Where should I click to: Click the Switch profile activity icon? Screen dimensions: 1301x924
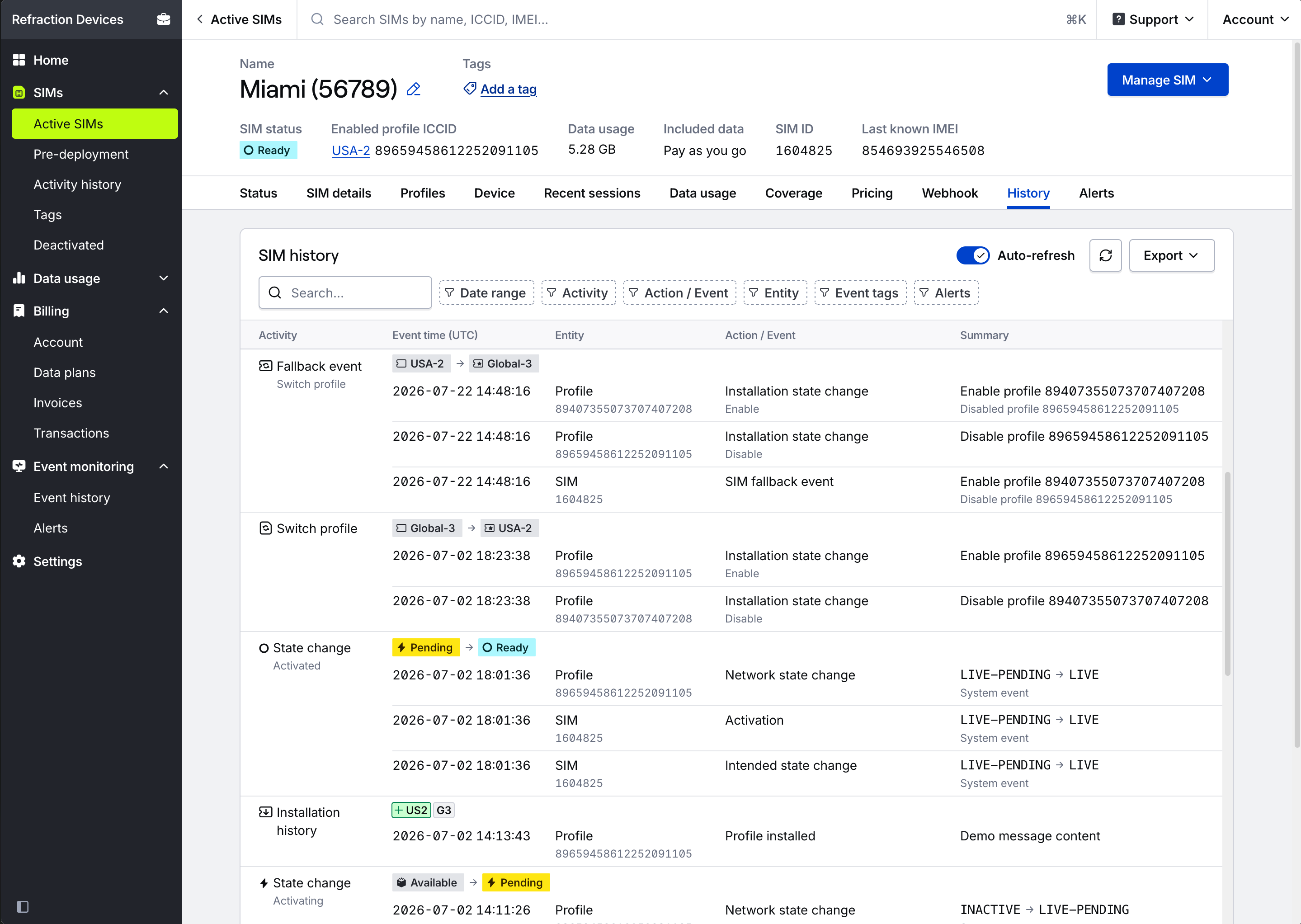coord(265,528)
